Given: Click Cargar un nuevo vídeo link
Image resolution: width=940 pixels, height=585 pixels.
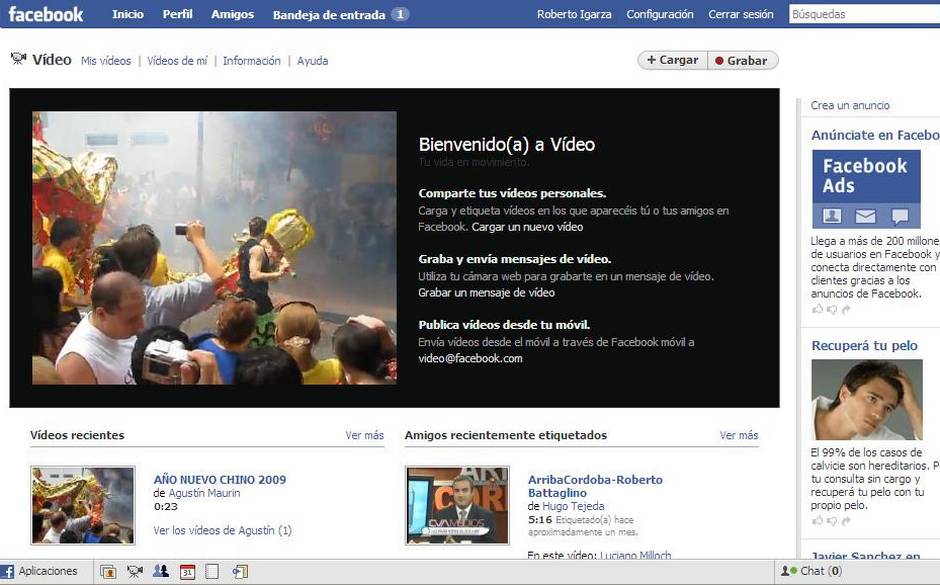Looking at the screenshot, I should click(x=528, y=227).
